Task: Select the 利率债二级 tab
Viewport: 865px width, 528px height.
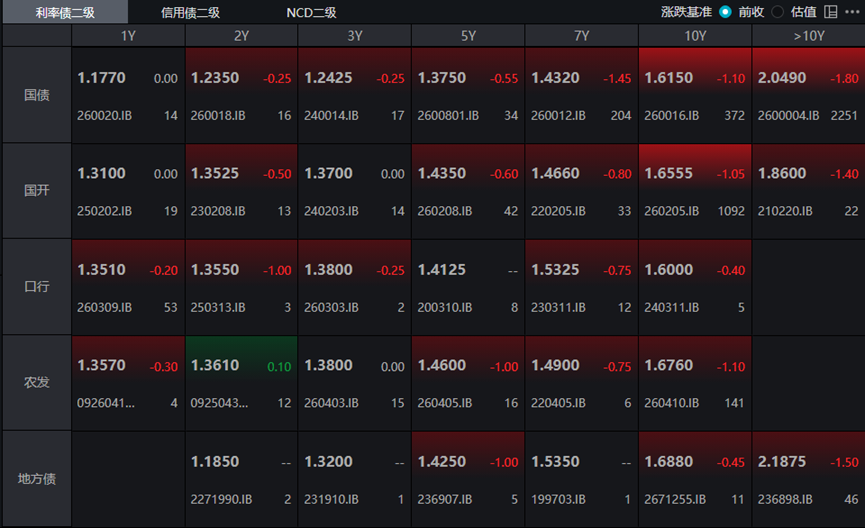Action: pos(65,12)
